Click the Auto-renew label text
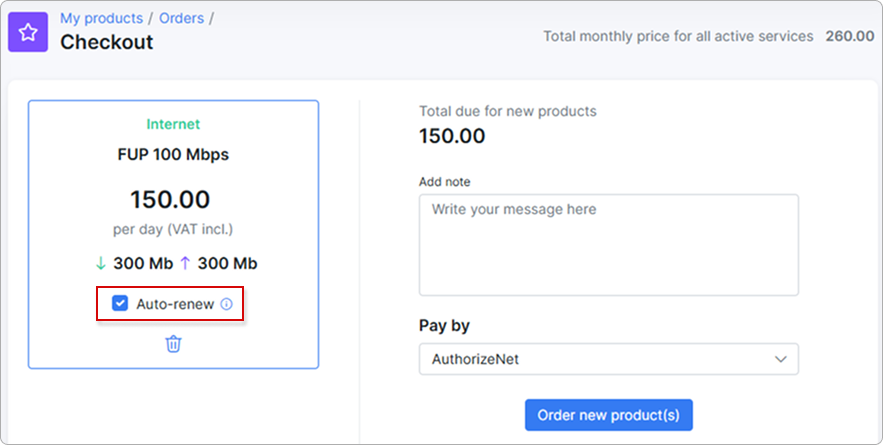This screenshot has height=445, width=883. [175, 304]
